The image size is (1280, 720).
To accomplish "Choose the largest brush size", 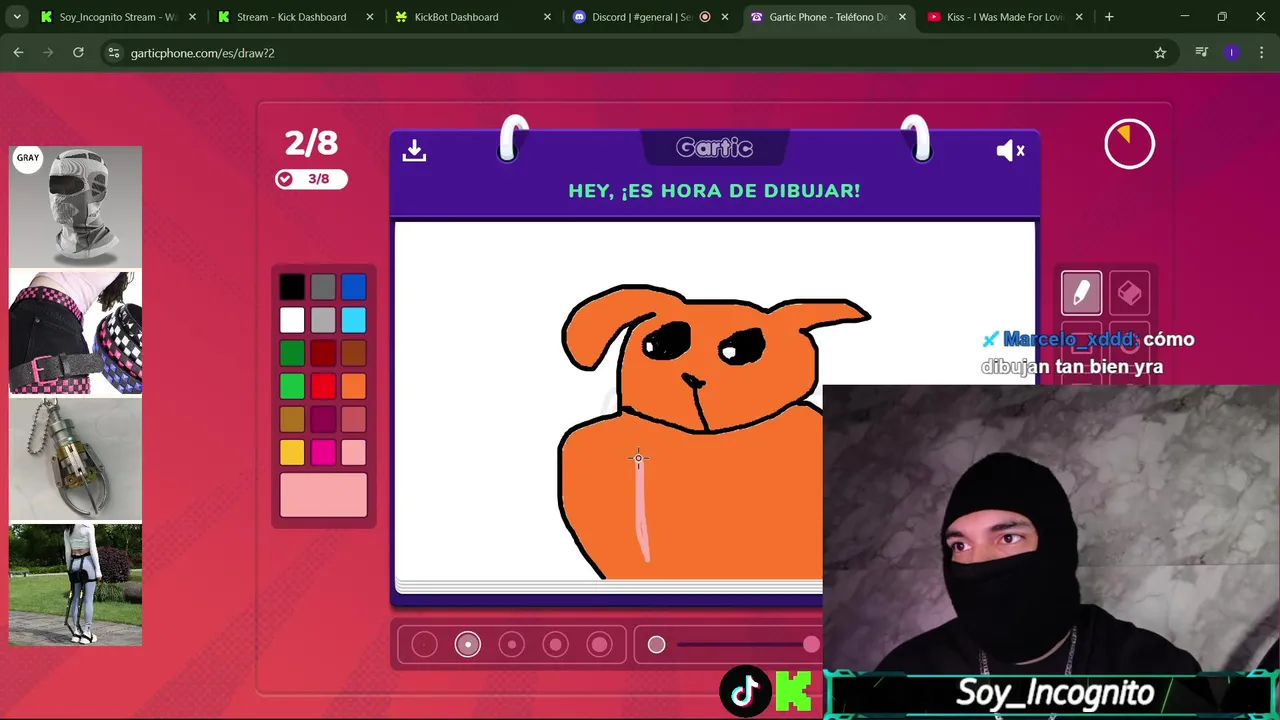I will click(x=600, y=645).
